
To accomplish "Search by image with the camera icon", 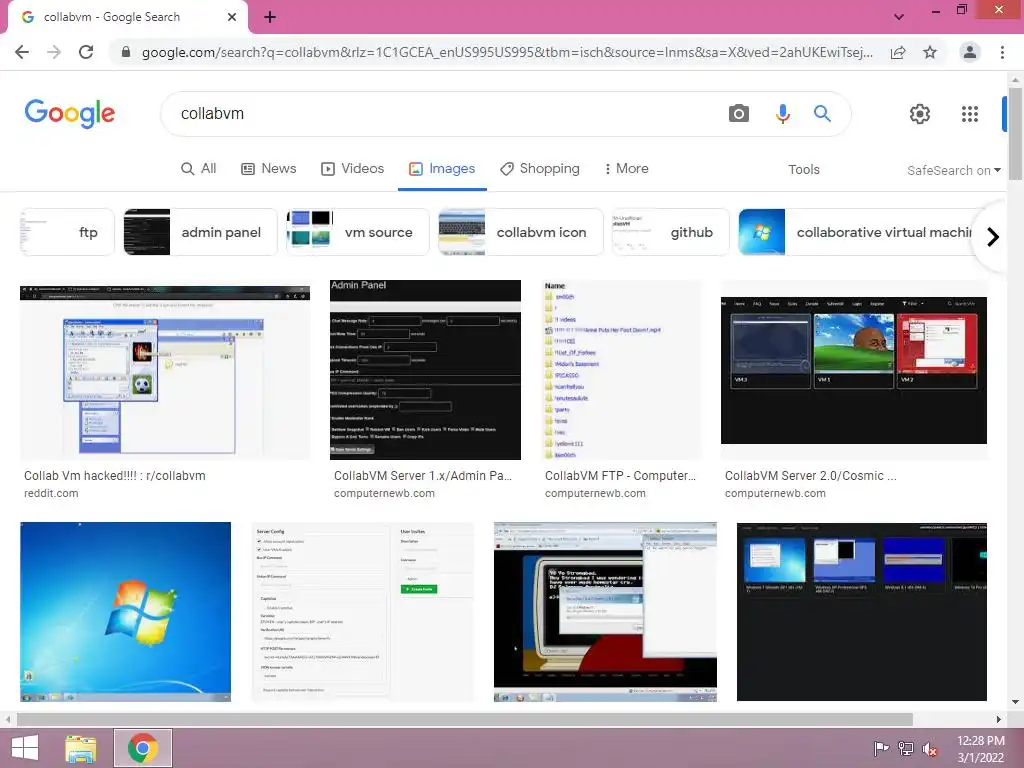I will 739,114.
